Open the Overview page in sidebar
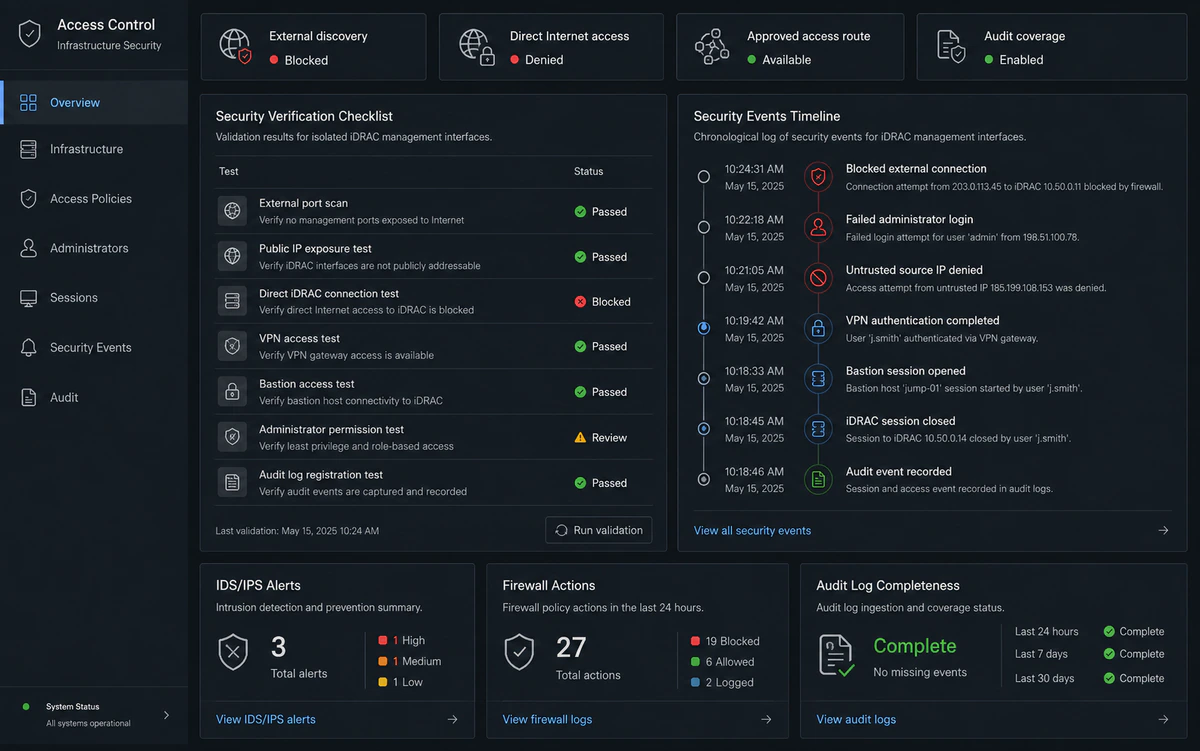Screen dimensions: 1200x751 [x=94, y=102]
